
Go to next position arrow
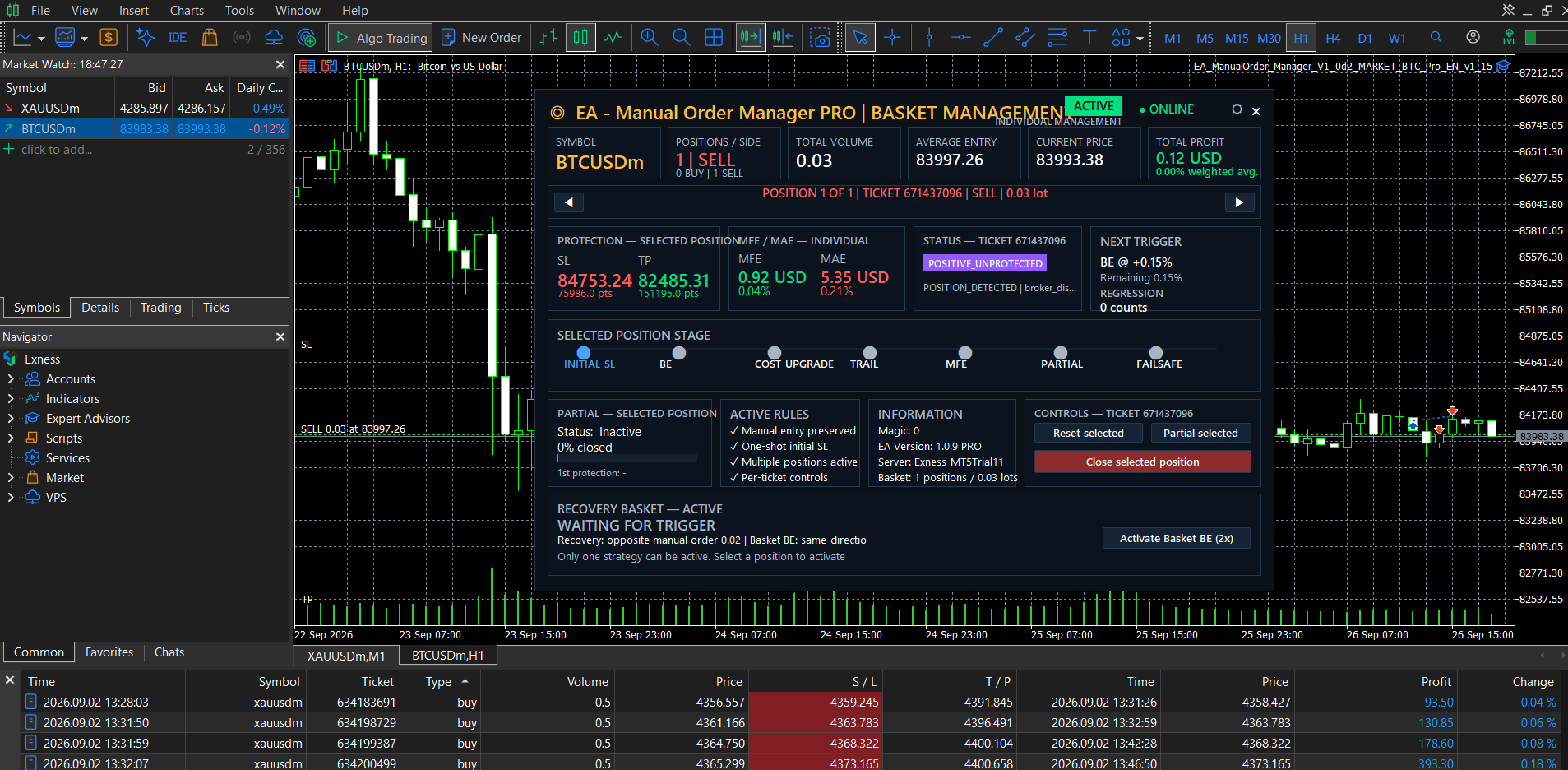pos(1239,202)
